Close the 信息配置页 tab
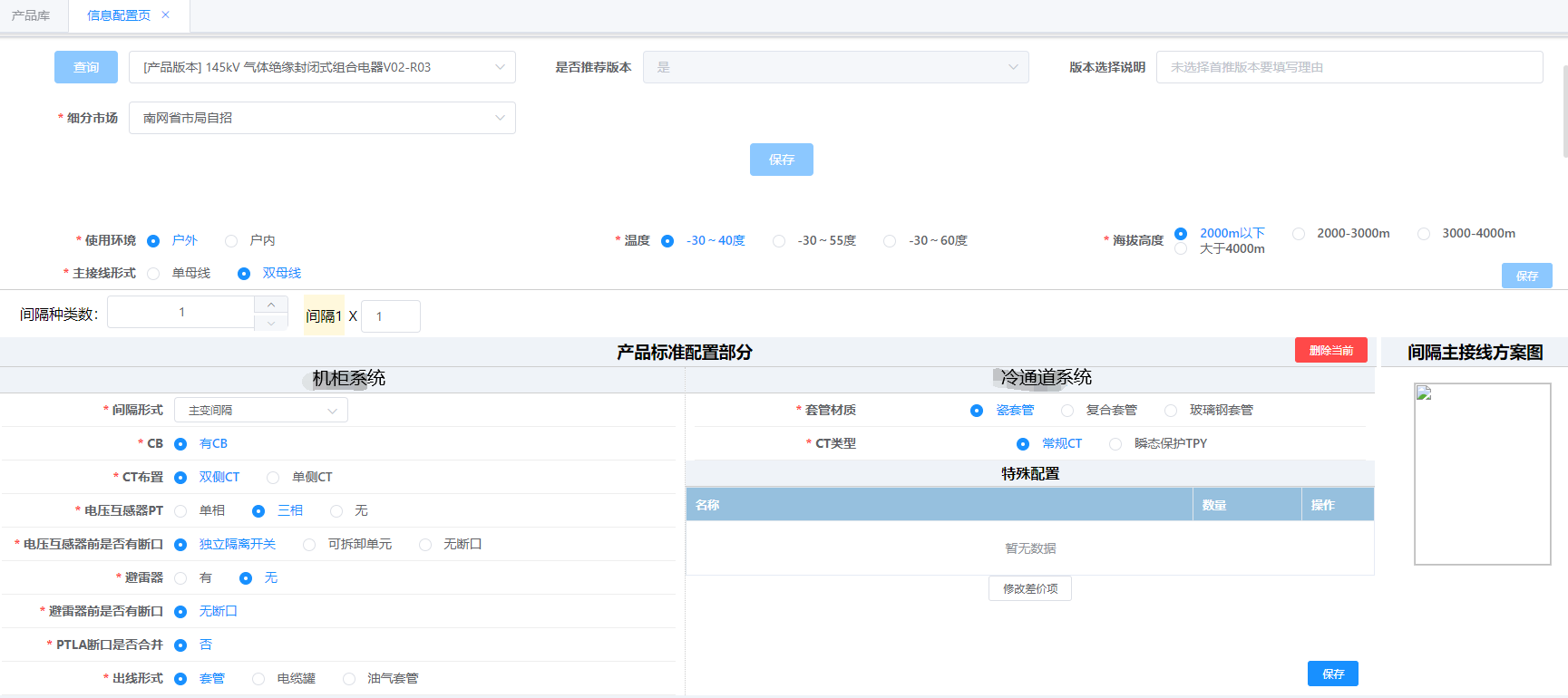 coord(165,15)
